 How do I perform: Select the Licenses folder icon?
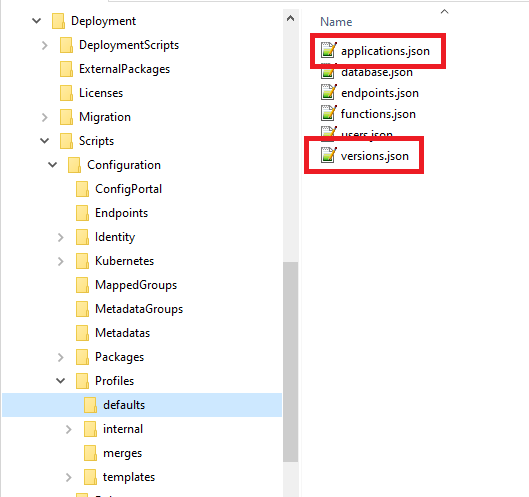click(66, 93)
